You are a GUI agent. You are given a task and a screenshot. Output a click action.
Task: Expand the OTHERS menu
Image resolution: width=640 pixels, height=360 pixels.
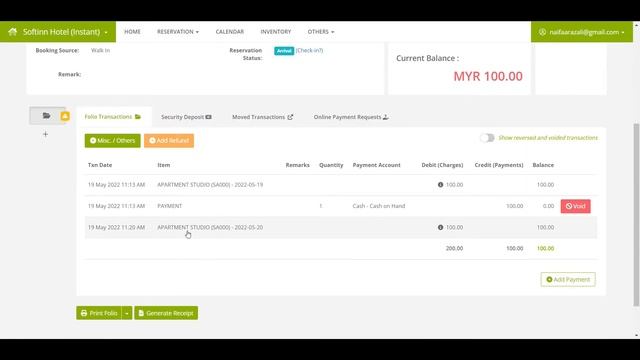320,31
